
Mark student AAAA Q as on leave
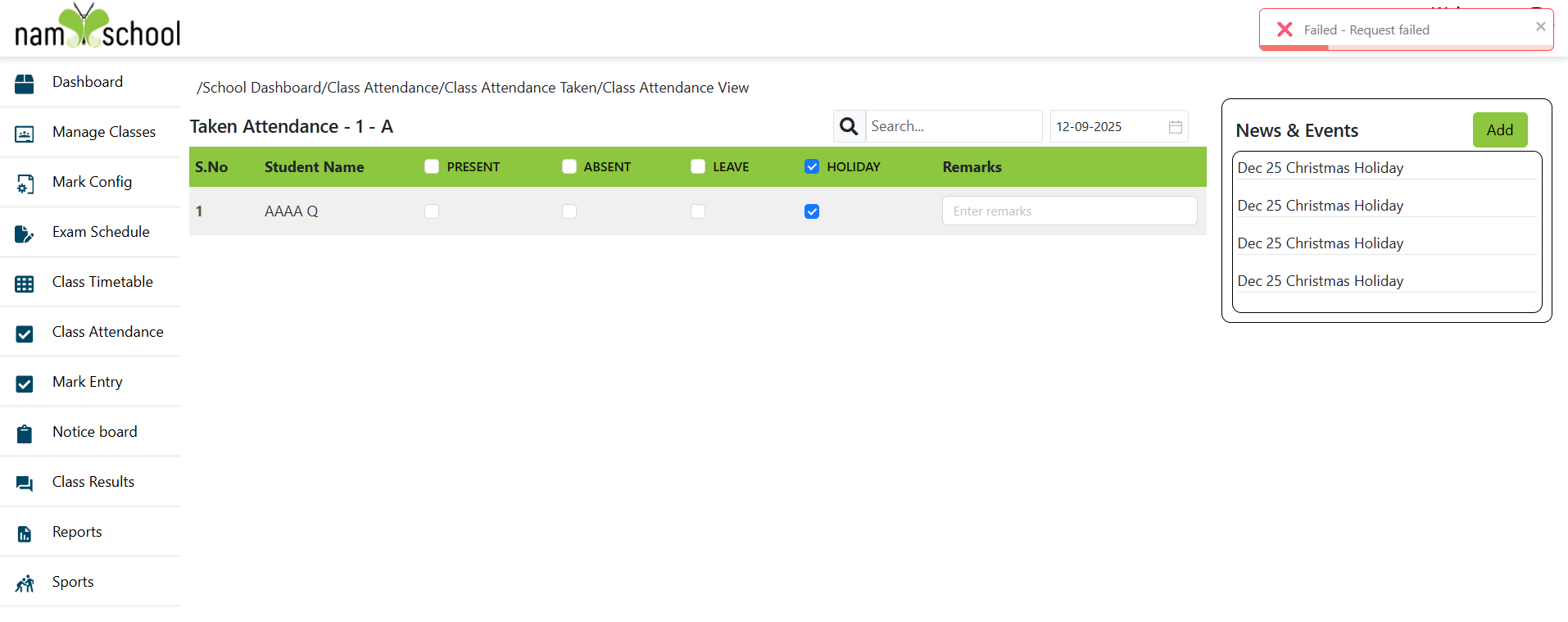(698, 211)
